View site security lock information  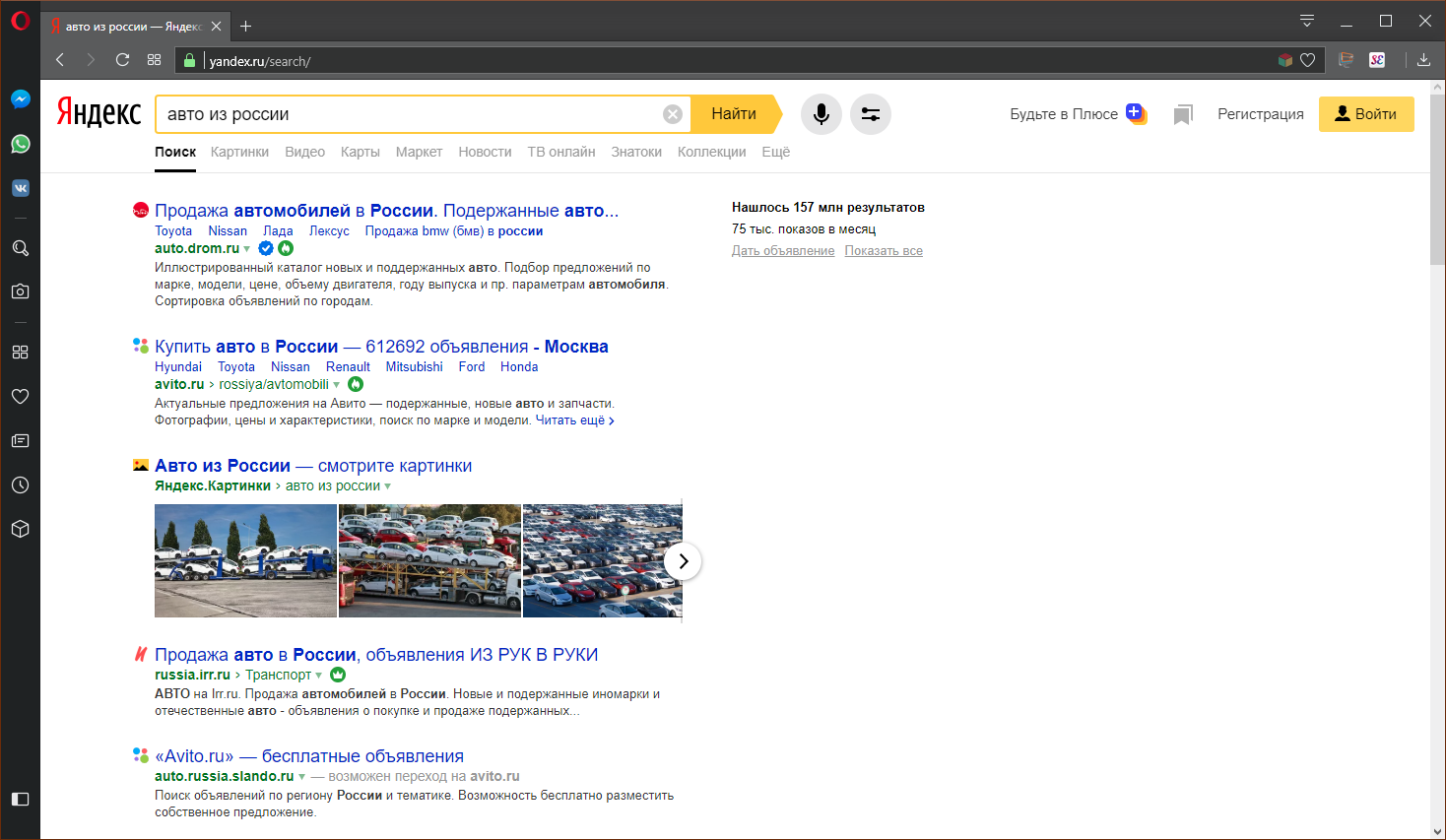190,60
